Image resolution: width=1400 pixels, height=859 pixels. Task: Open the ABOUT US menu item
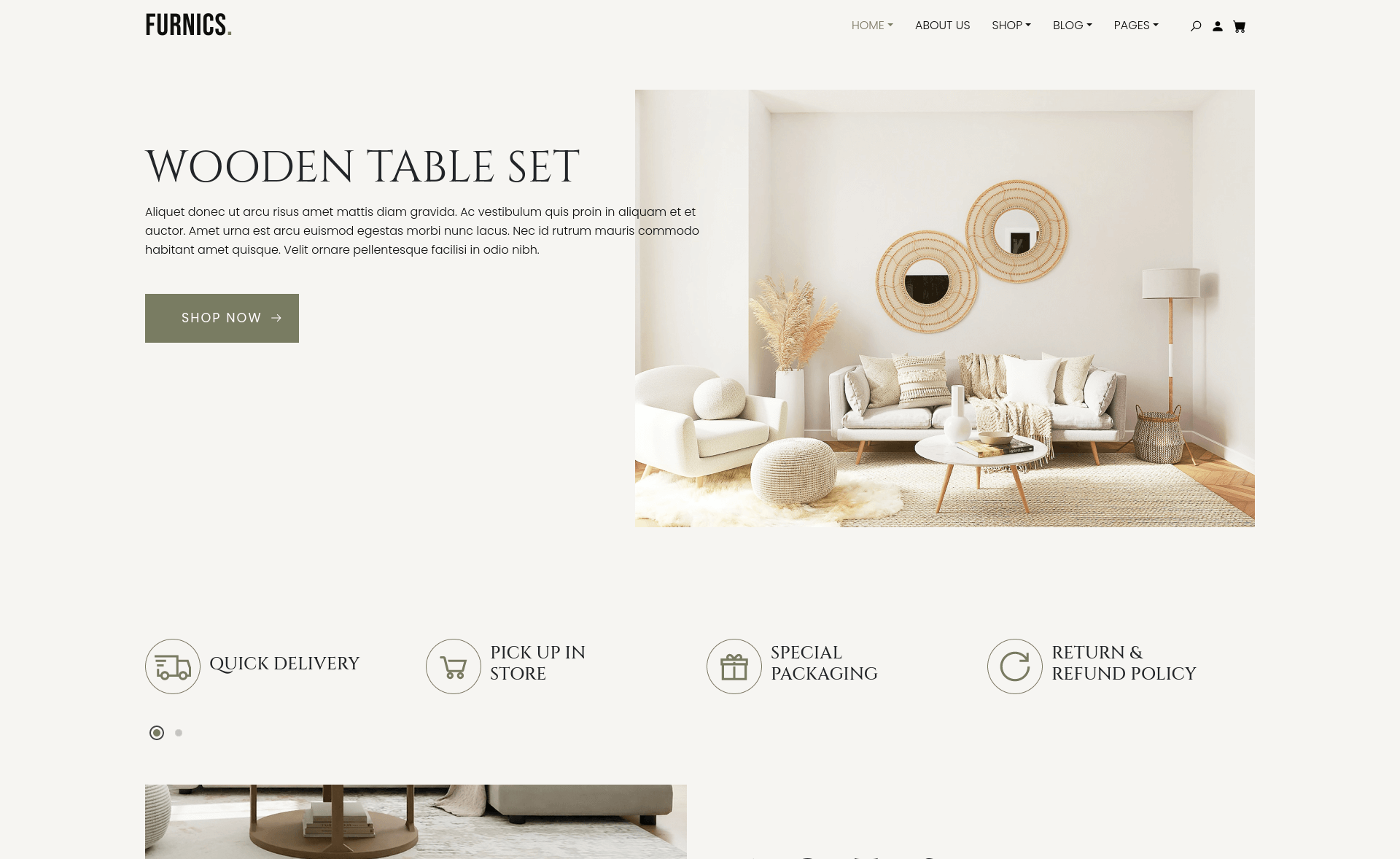pos(943,25)
